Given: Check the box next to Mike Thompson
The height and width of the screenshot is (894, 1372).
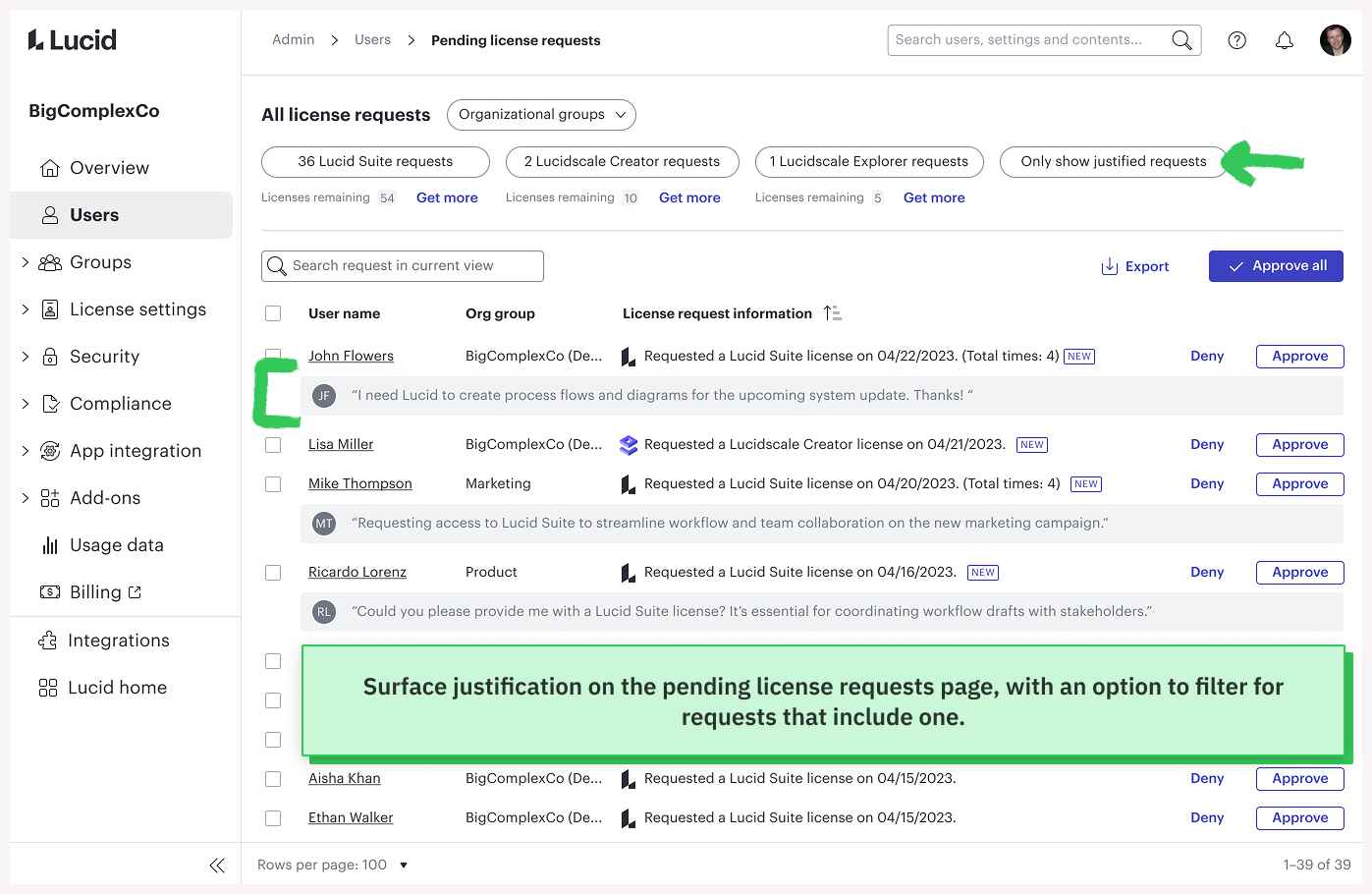Looking at the screenshot, I should point(273,484).
